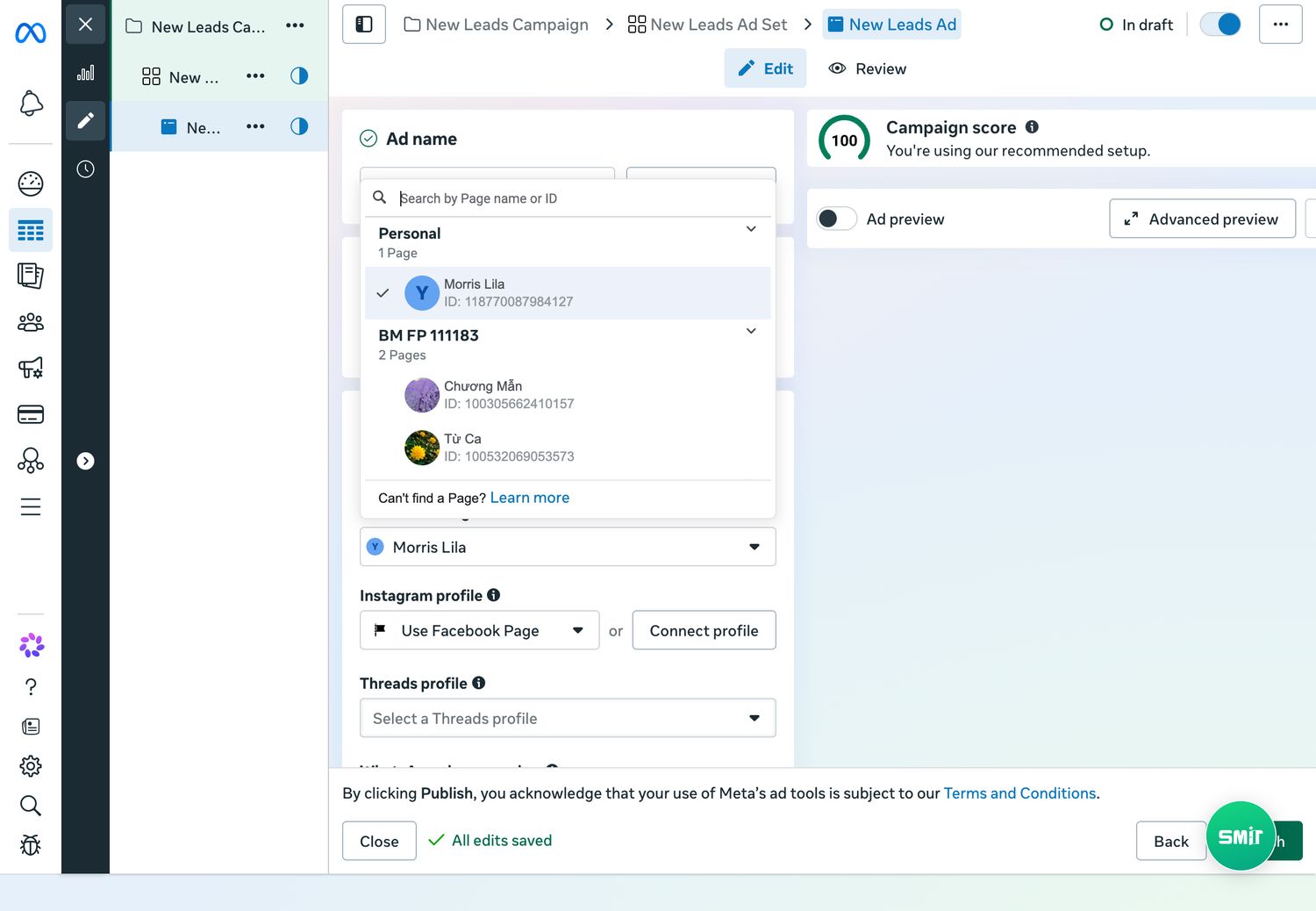Open advertising settings megaphone icon
The width and height of the screenshot is (1316, 911).
[x=31, y=368]
